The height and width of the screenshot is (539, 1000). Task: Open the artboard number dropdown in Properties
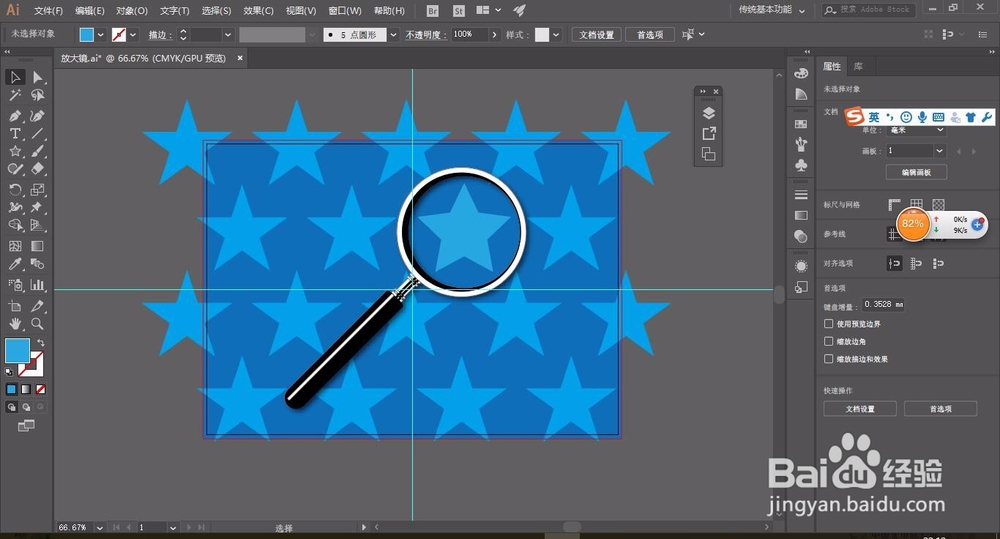[939, 151]
